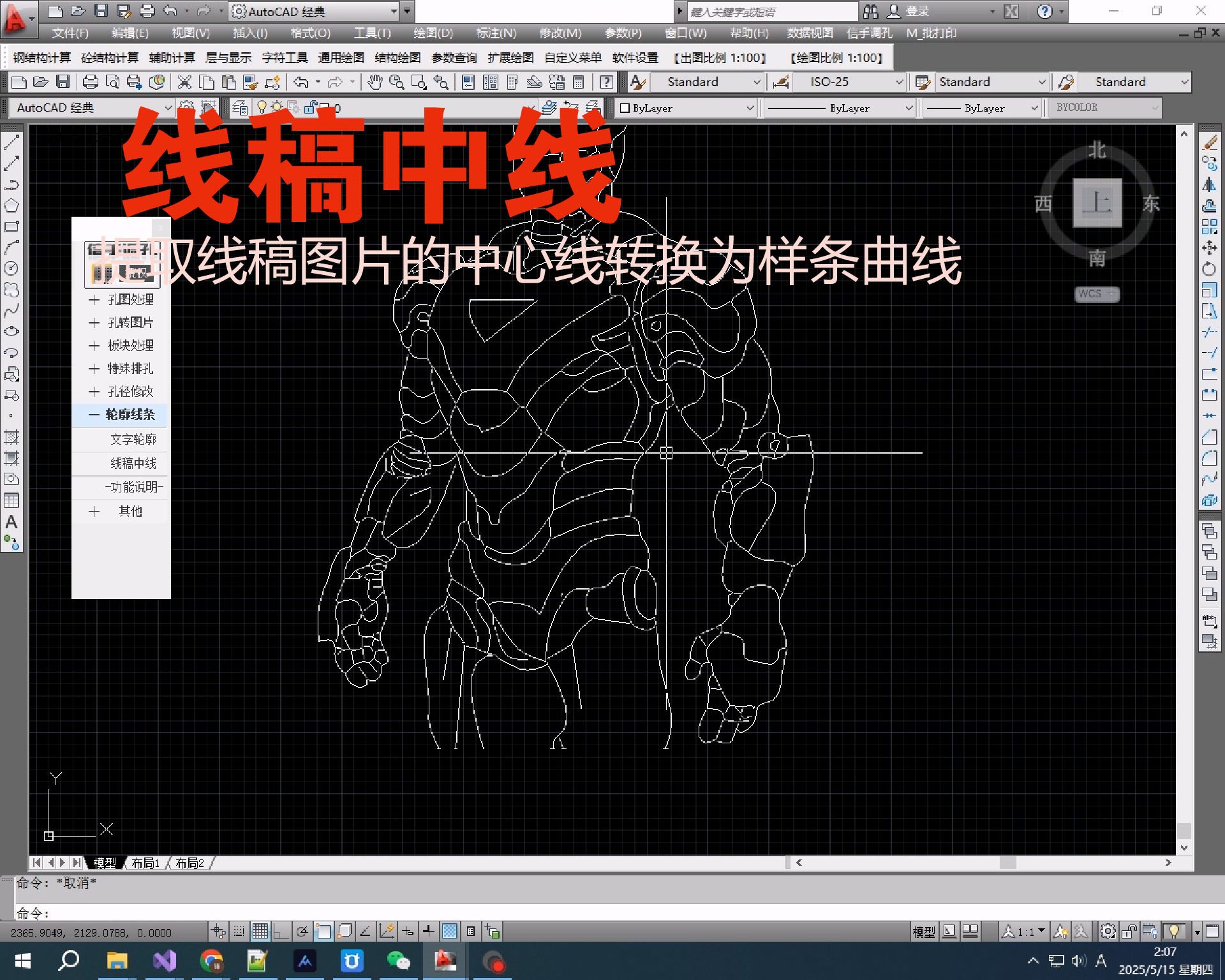Switch to the 布局1 layout tab

click(145, 863)
